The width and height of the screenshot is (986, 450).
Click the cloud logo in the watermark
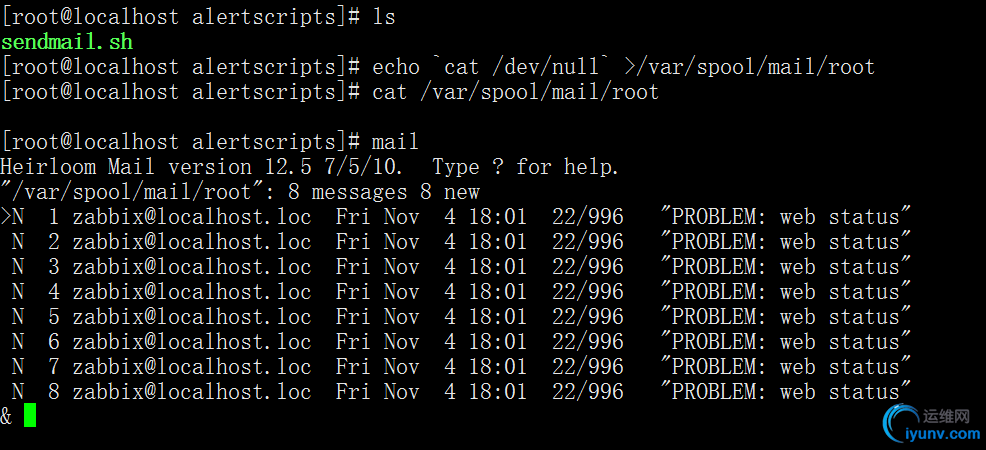[890, 421]
